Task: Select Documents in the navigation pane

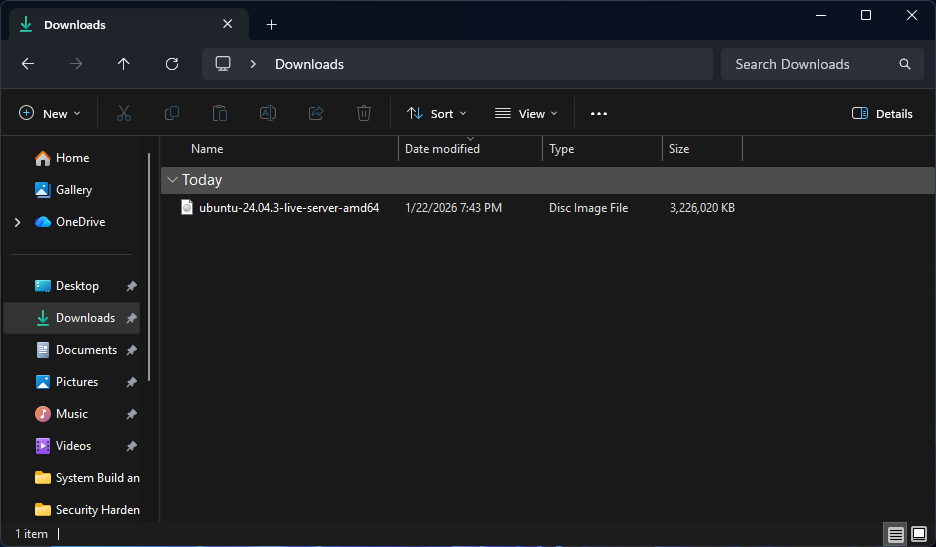Action: pyautogui.click(x=86, y=350)
